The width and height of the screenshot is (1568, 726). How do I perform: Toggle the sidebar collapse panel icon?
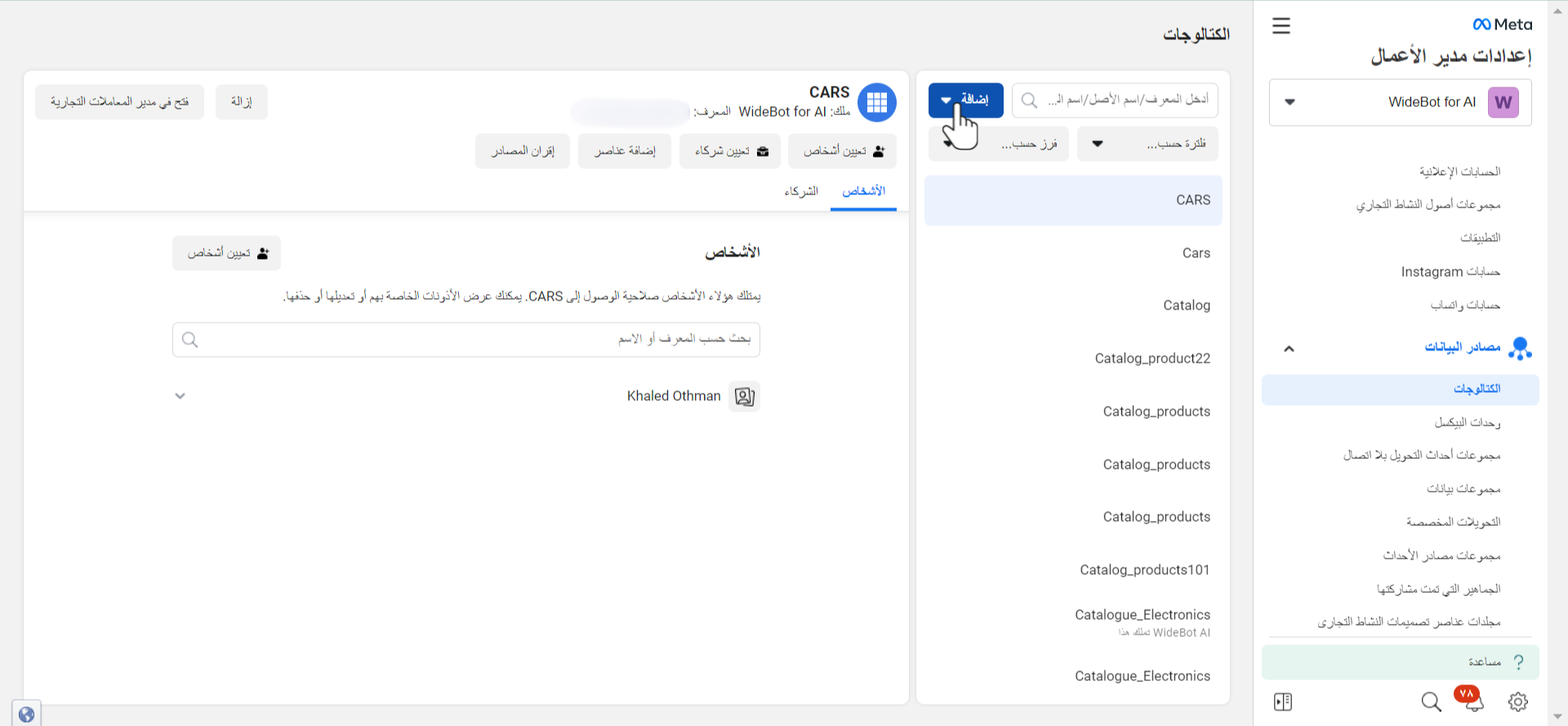pos(1283,702)
